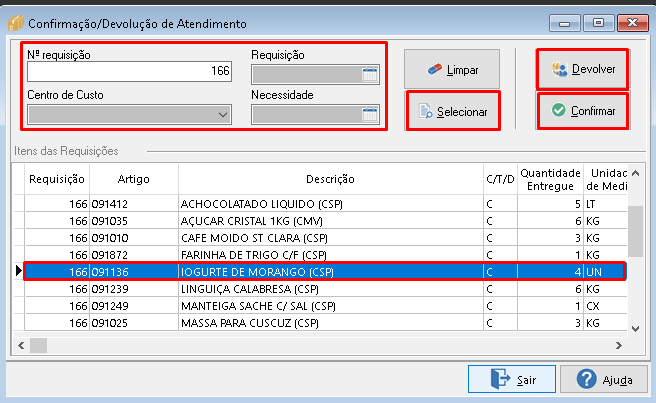This screenshot has width=656, height=403.
Task: Click article code 091872
Action: [110, 255]
